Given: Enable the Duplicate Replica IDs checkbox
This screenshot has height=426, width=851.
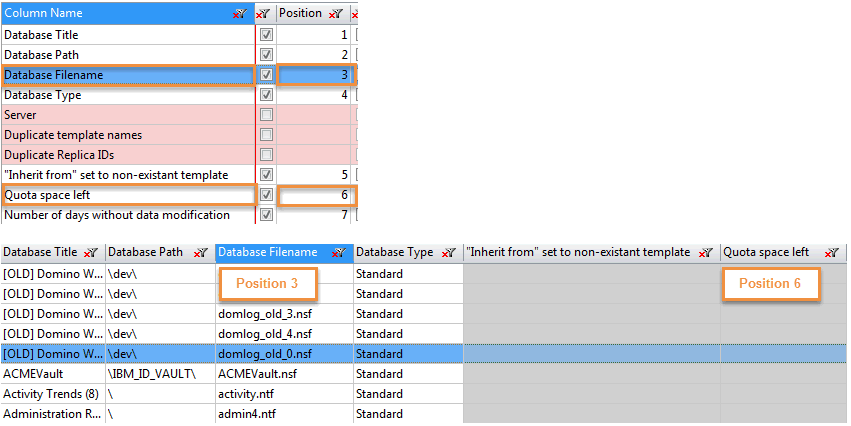Looking at the screenshot, I should click(266, 155).
